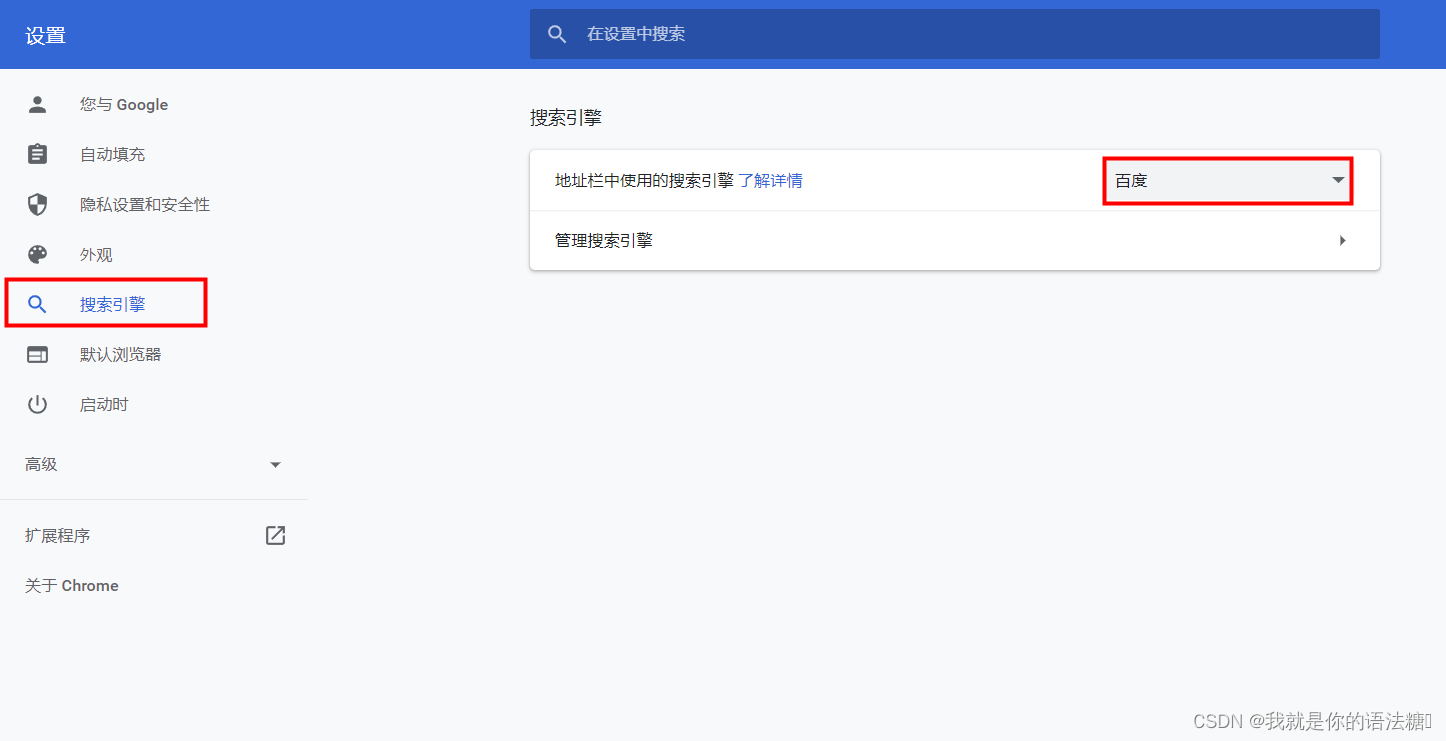Go to the 自动填充 section

112,154
